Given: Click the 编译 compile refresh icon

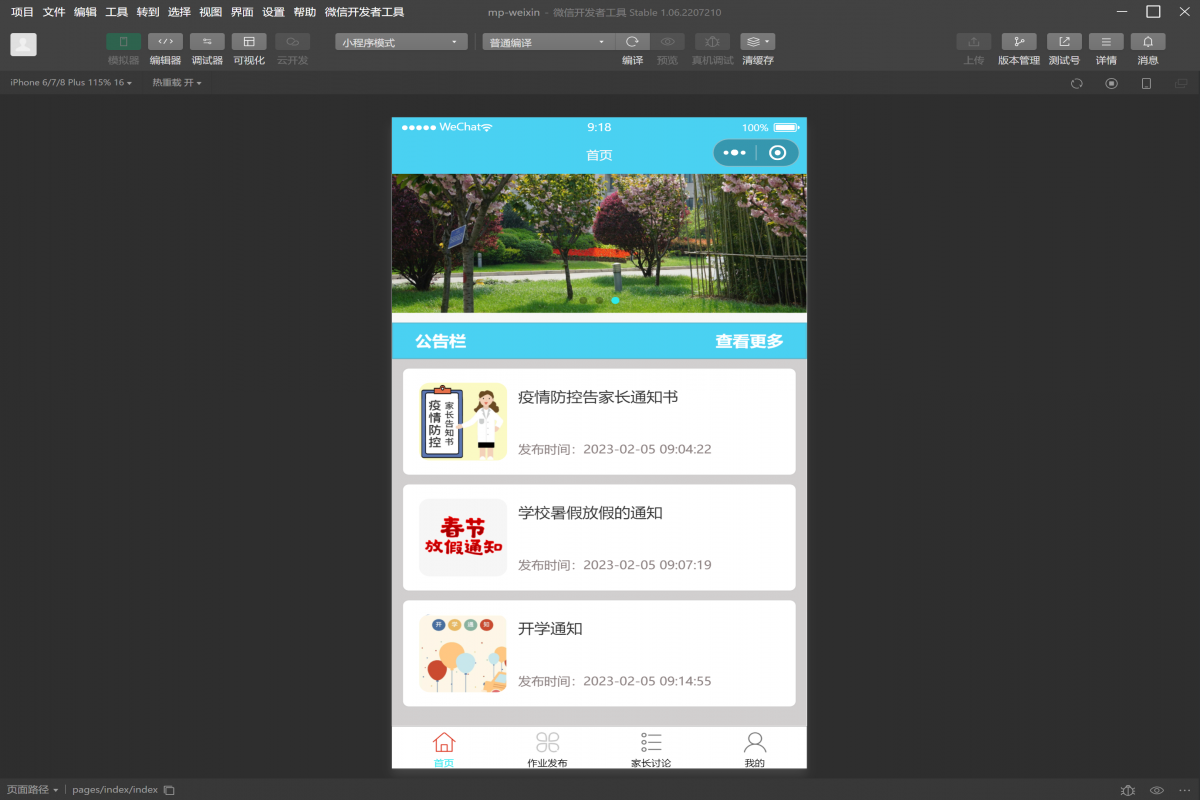Looking at the screenshot, I should [x=633, y=41].
